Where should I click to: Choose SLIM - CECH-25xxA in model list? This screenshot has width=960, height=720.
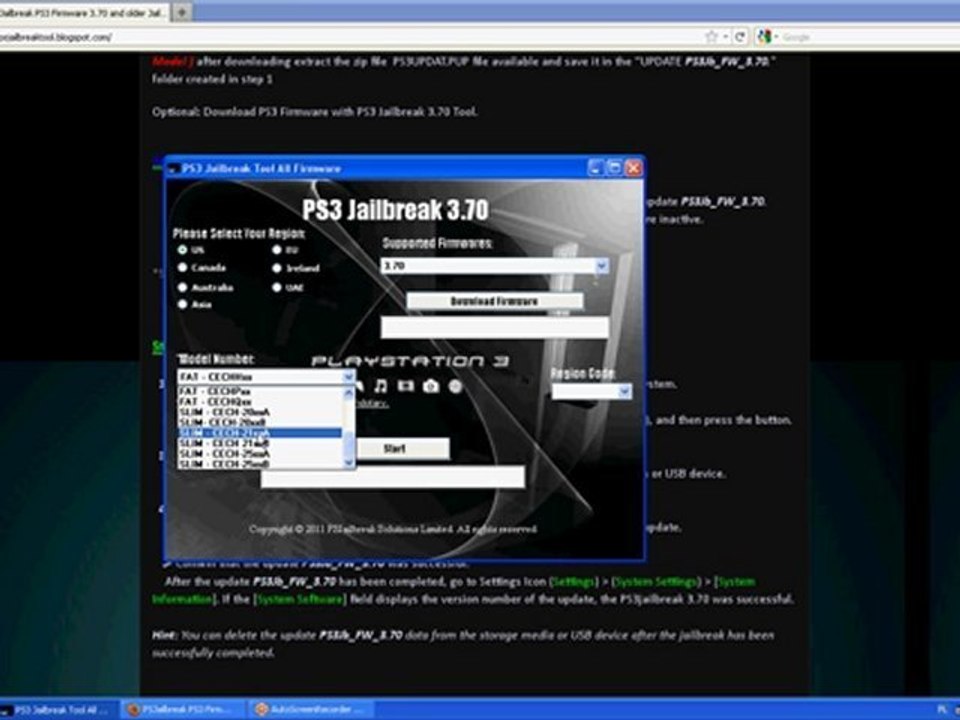(x=260, y=454)
